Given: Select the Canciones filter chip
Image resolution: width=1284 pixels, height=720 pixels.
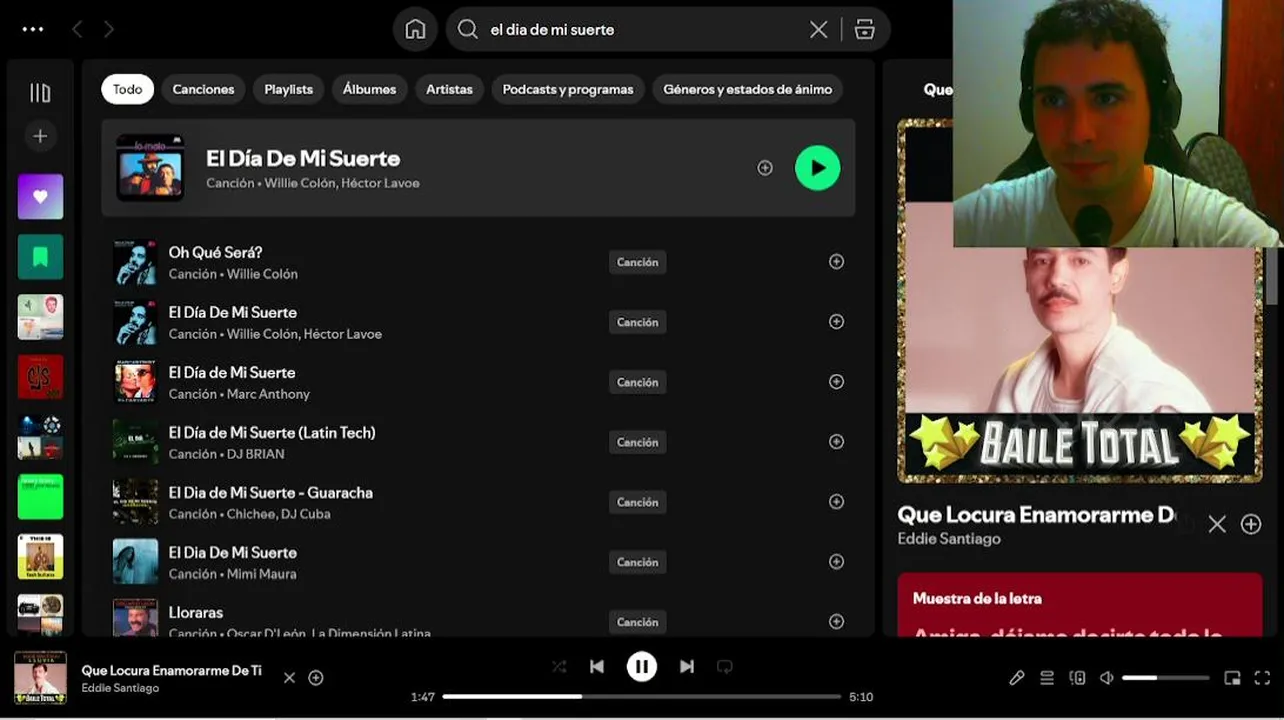Looking at the screenshot, I should [203, 89].
